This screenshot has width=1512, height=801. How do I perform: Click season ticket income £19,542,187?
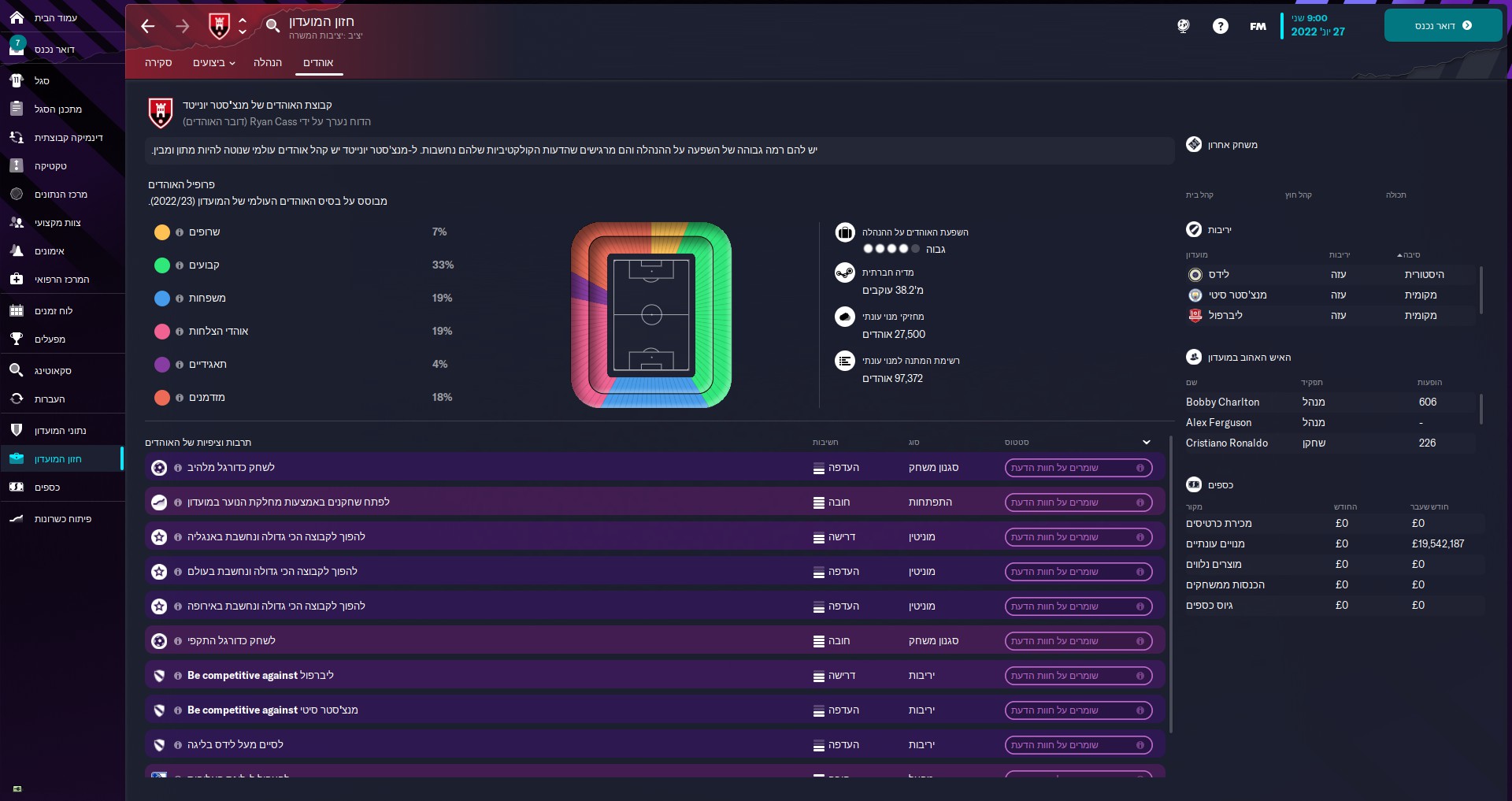click(1437, 543)
